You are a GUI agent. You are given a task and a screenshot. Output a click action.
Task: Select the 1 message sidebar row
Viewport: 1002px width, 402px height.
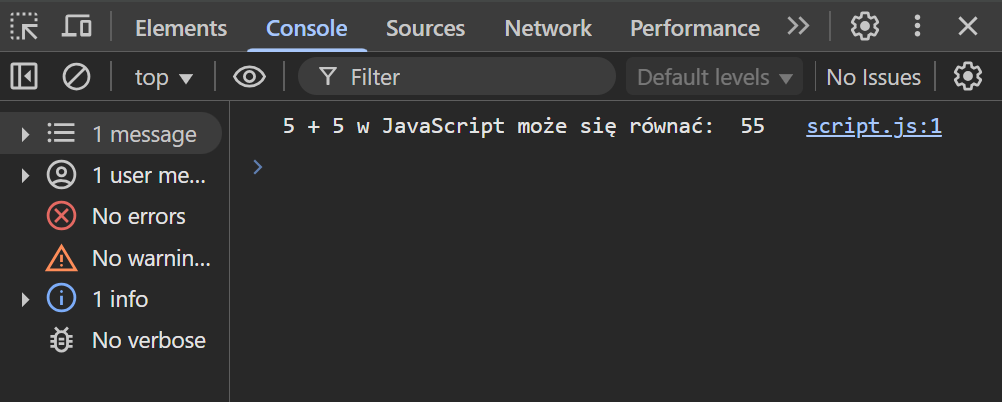coord(111,134)
